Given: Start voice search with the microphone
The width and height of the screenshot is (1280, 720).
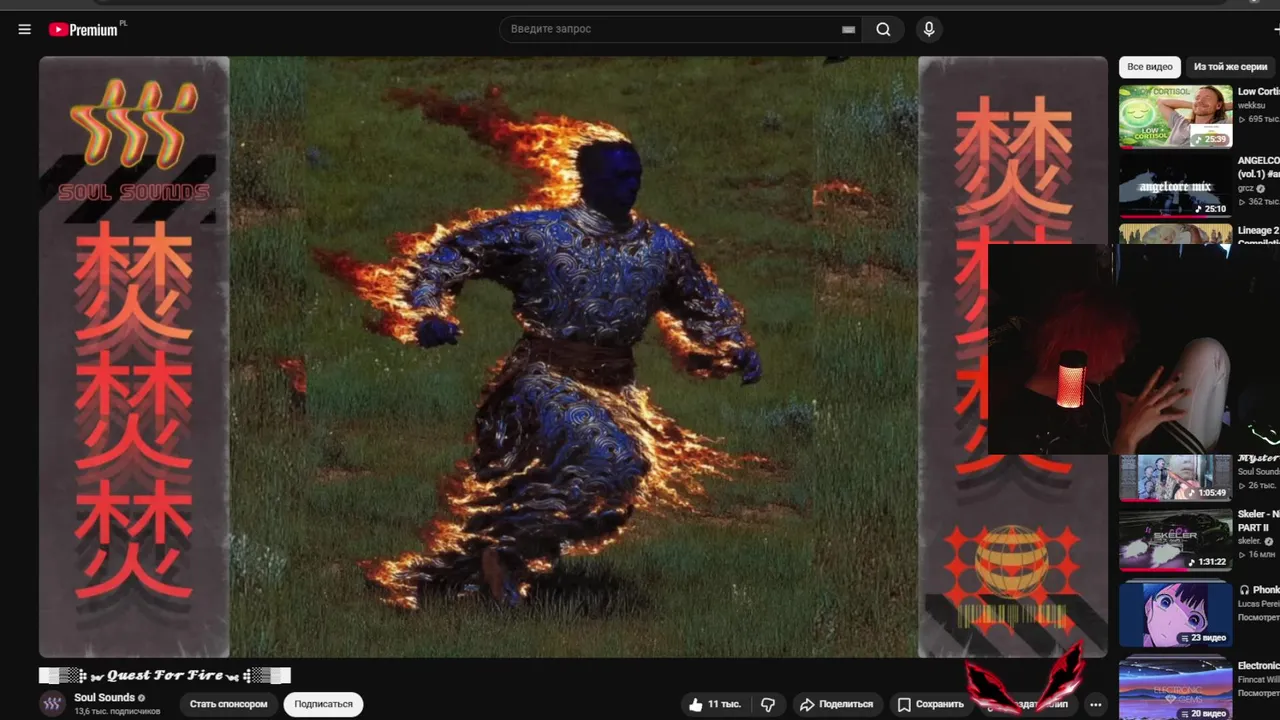Looking at the screenshot, I should [x=929, y=29].
